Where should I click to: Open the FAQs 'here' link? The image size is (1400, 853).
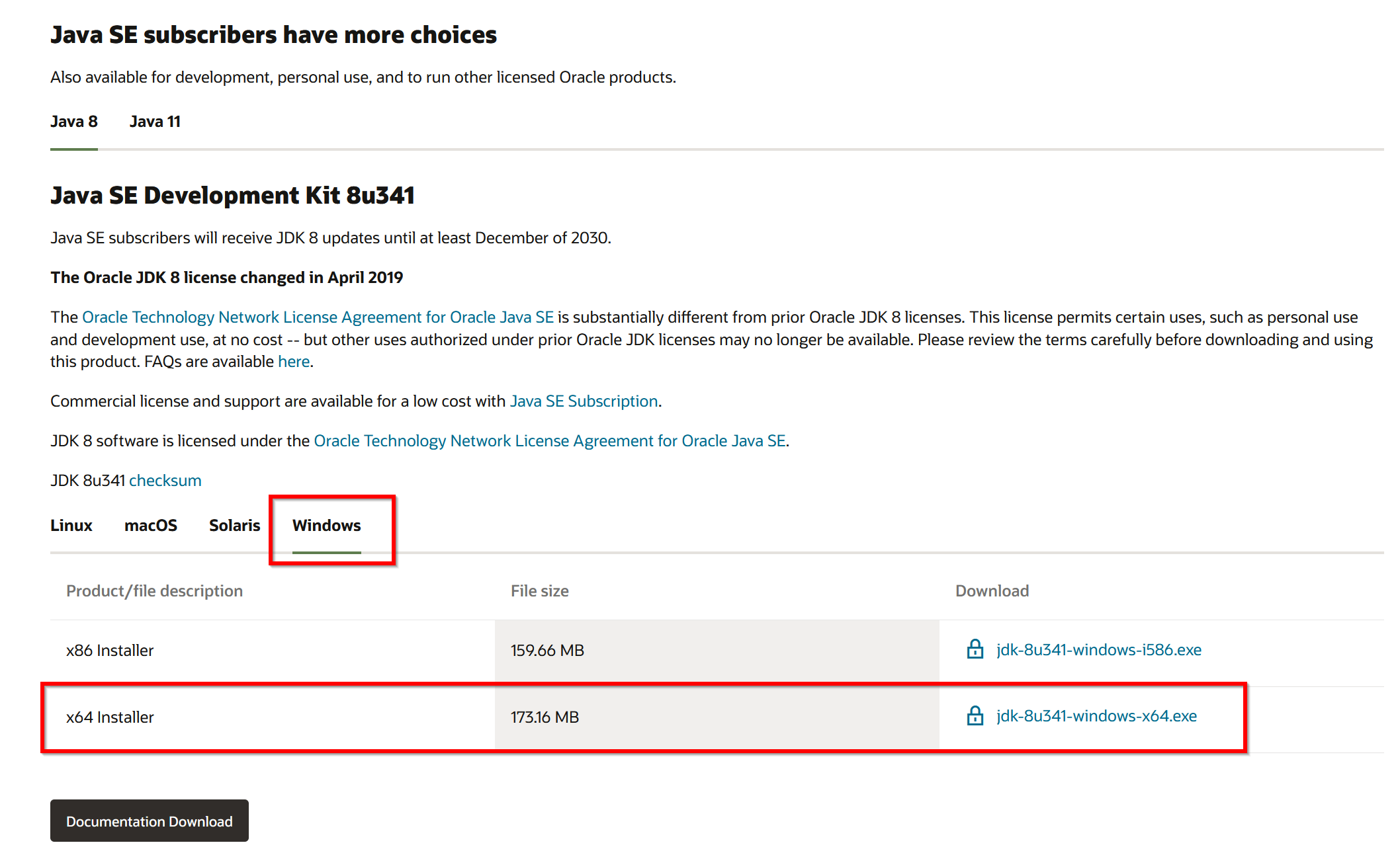coord(294,362)
